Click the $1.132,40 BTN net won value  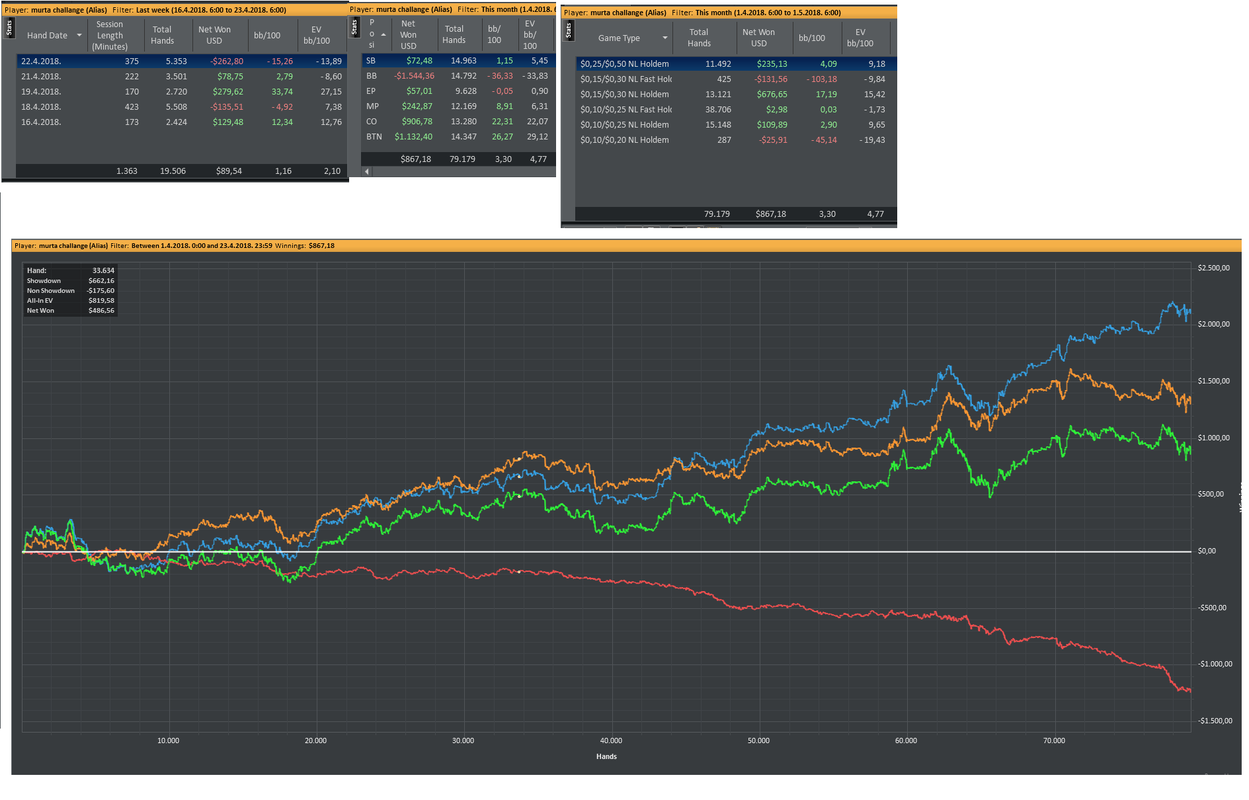pos(413,136)
